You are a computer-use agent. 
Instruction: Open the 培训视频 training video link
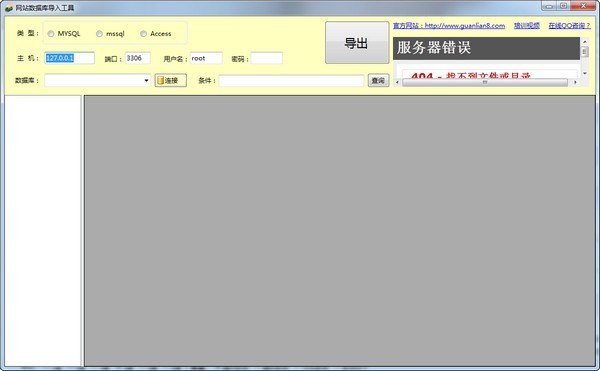point(527,26)
